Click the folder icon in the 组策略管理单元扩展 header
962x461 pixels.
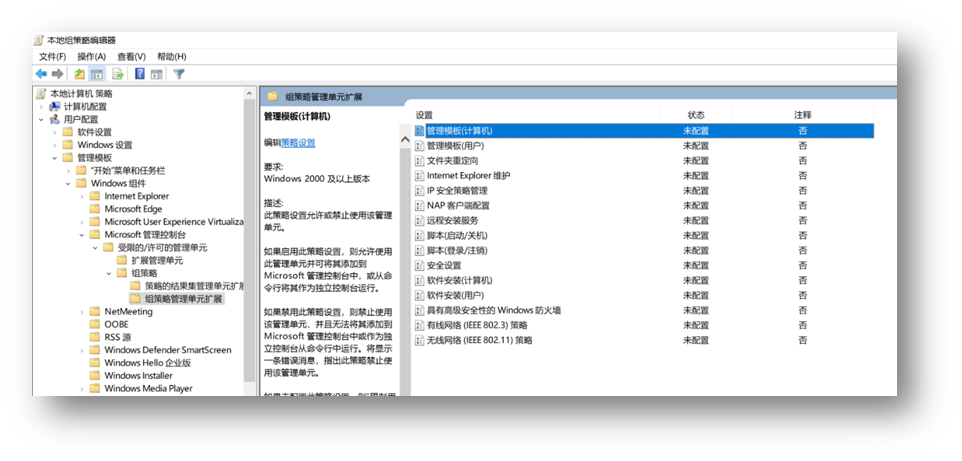[x=272, y=96]
